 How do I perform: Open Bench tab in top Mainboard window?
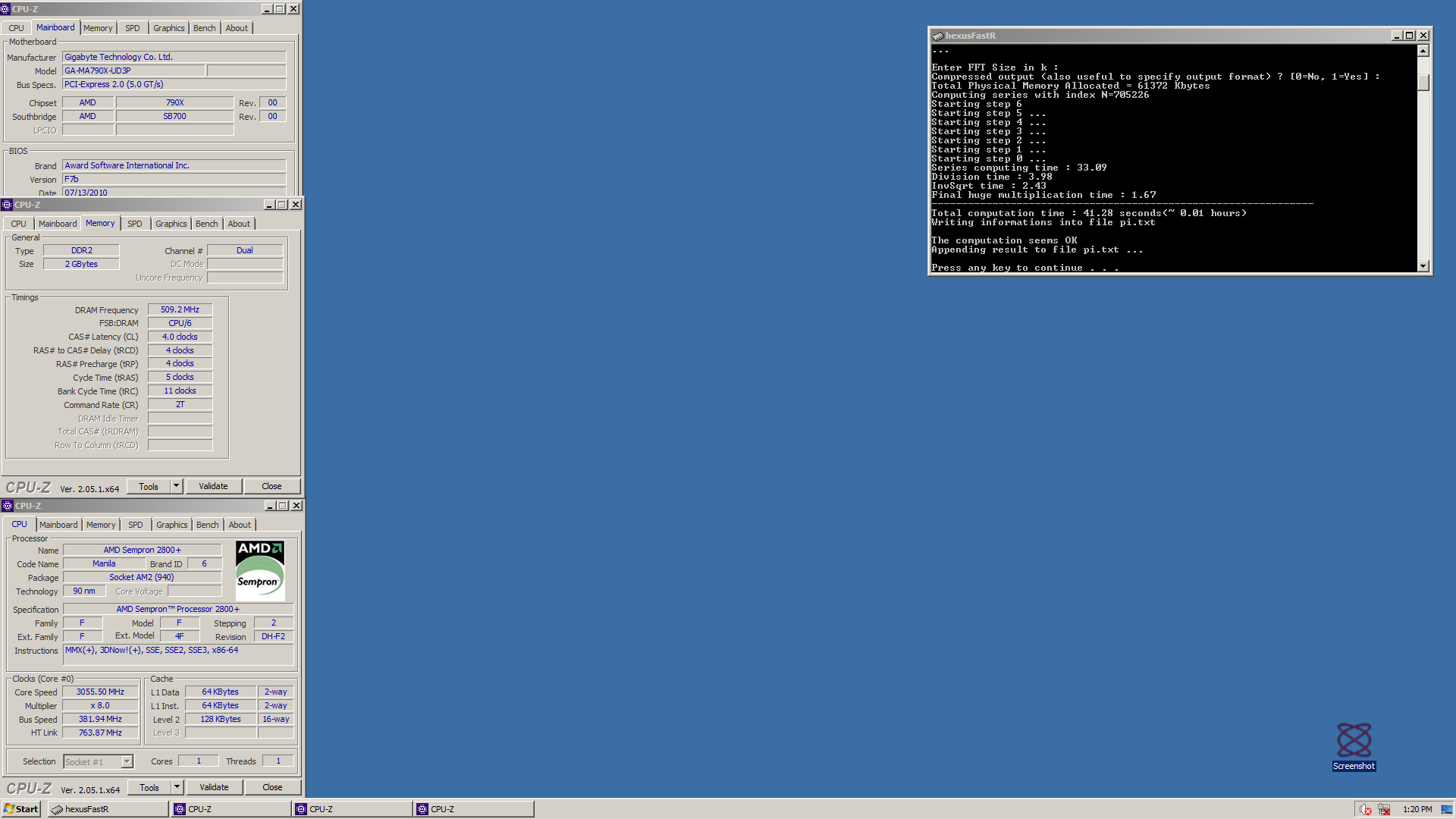click(204, 28)
